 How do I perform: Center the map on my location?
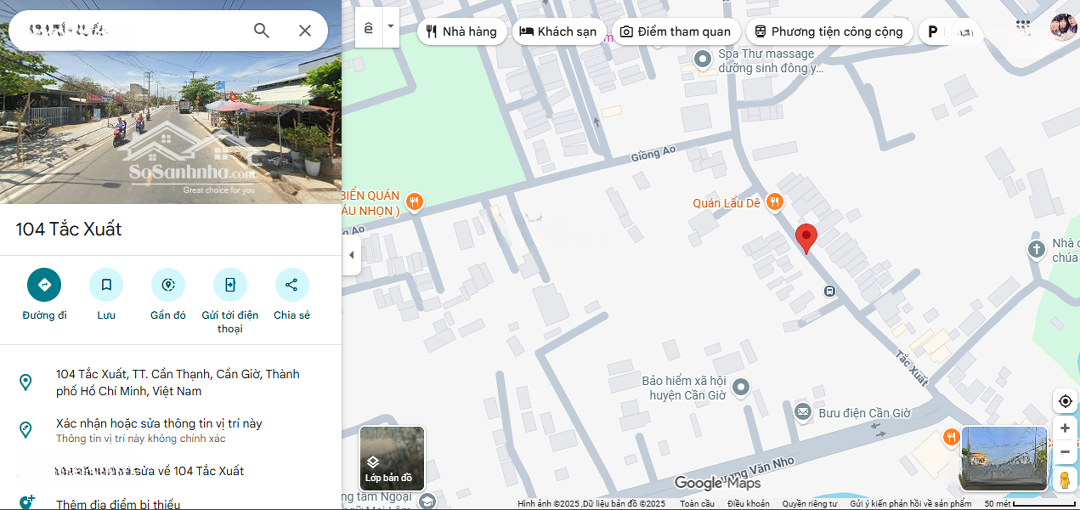(1065, 401)
